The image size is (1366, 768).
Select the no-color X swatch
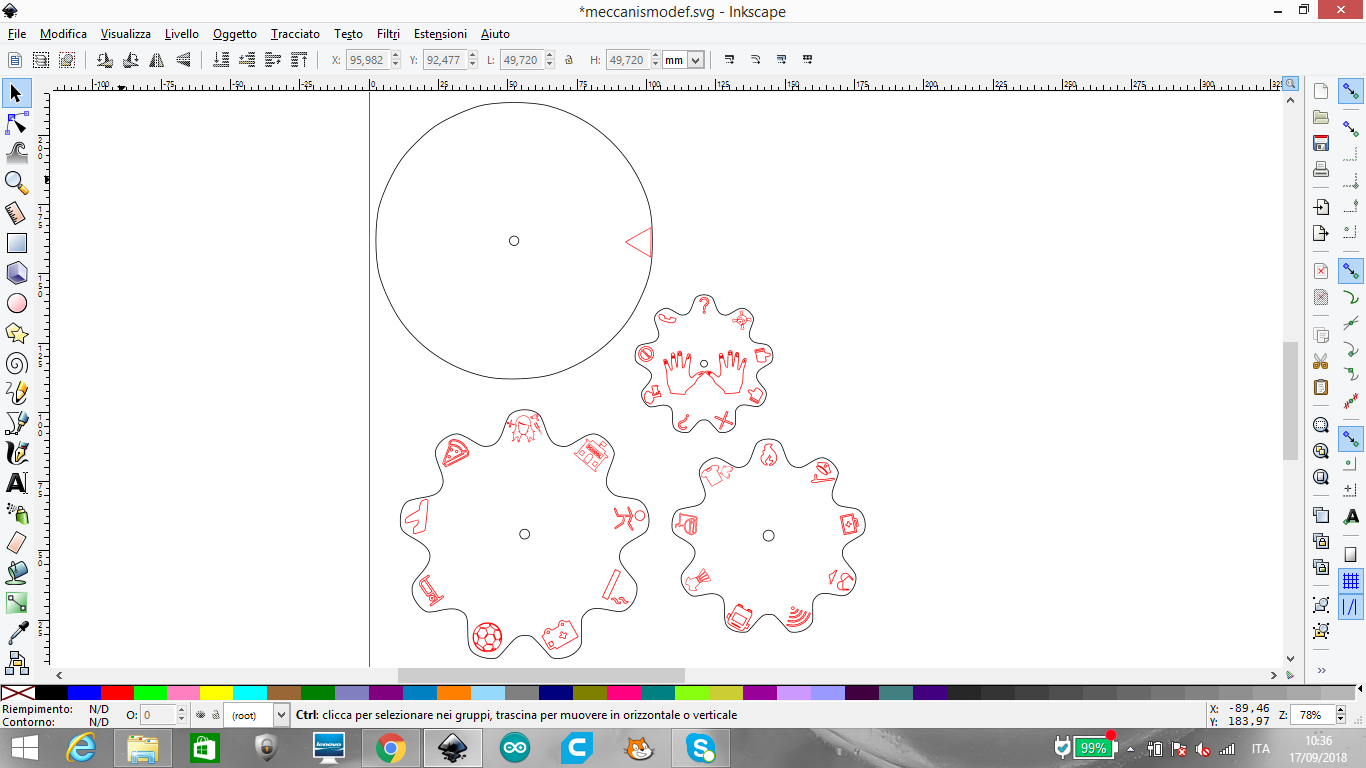point(17,692)
